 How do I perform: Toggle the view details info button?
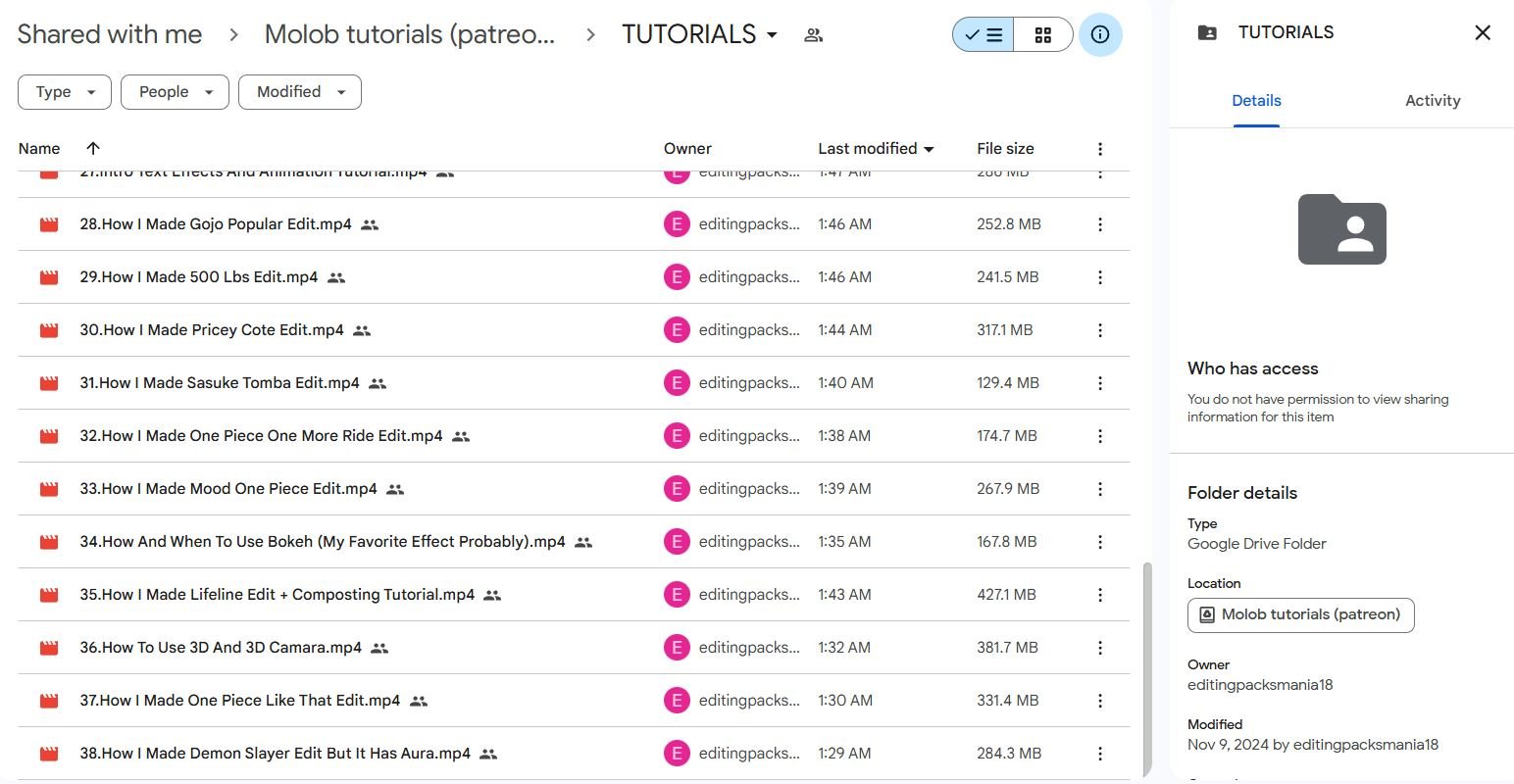1100,35
